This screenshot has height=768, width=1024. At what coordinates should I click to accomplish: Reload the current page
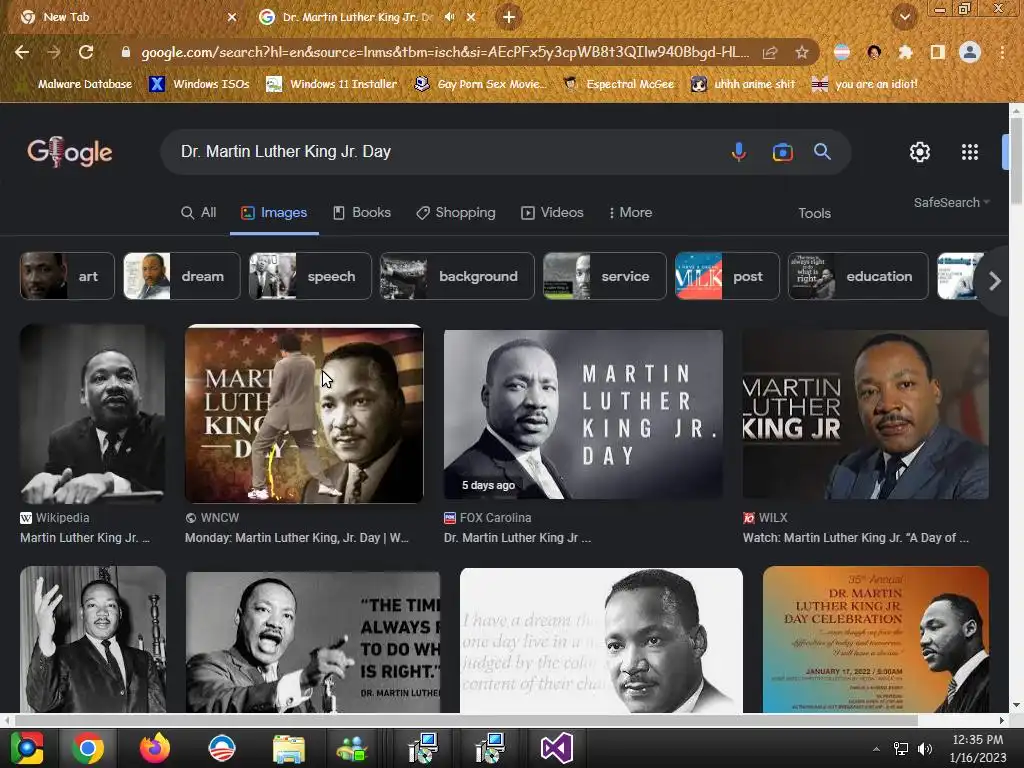86,52
